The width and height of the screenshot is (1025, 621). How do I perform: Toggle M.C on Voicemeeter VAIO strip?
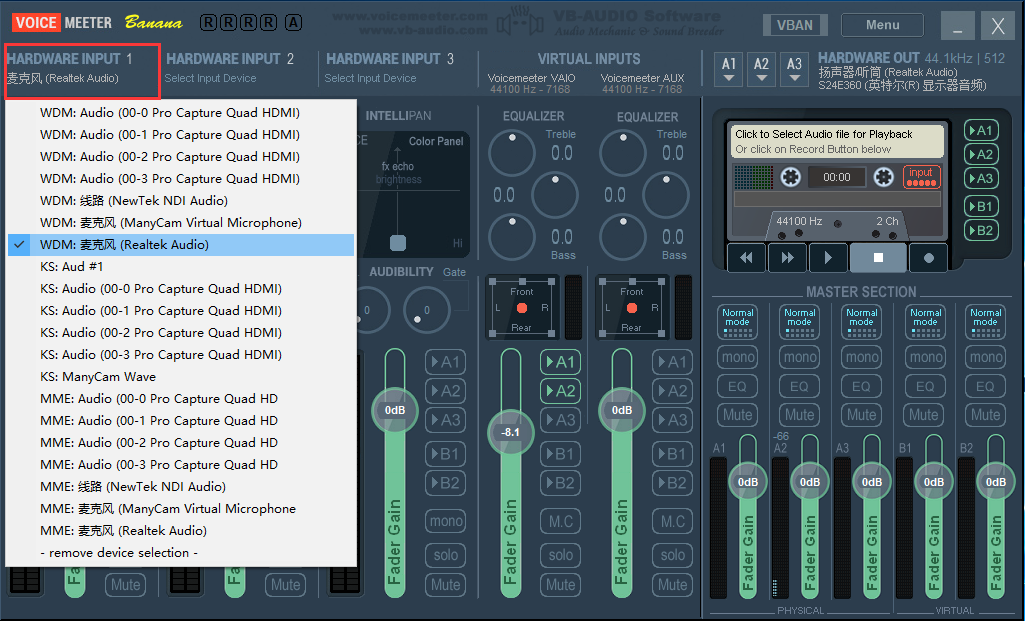click(x=560, y=521)
